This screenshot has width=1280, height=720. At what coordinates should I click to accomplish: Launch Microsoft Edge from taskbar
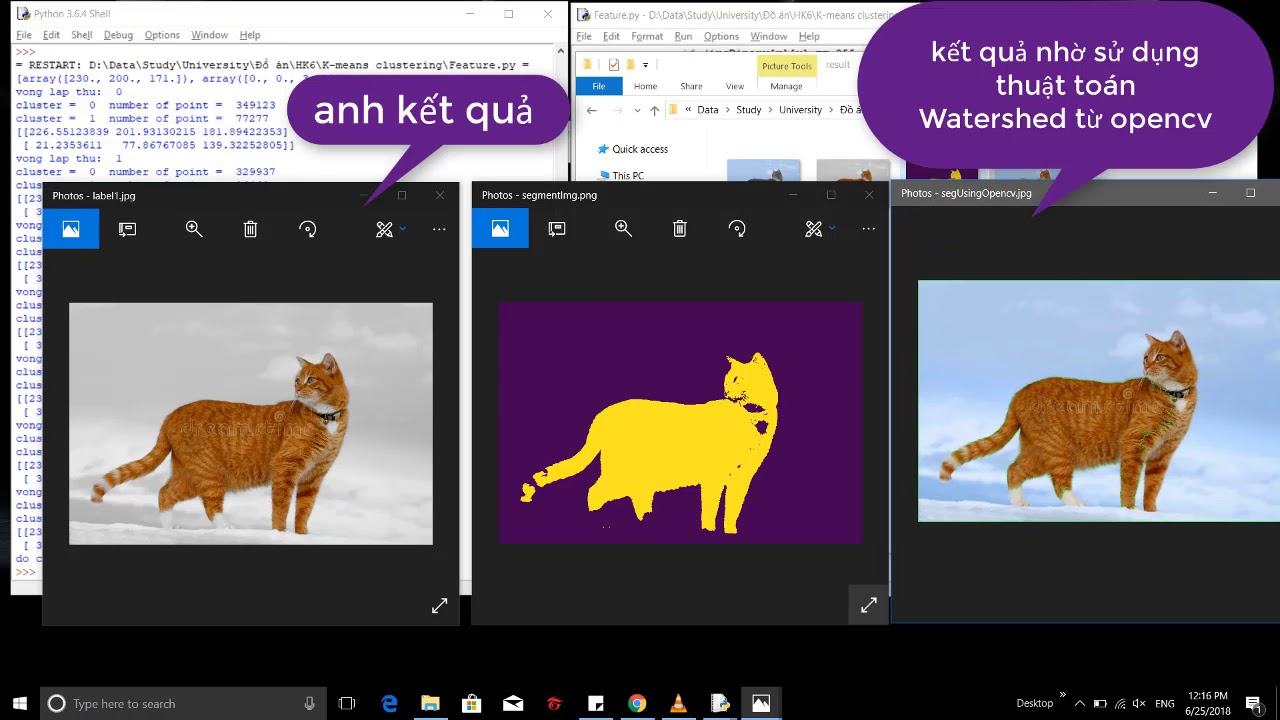pyautogui.click(x=389, y=703)
